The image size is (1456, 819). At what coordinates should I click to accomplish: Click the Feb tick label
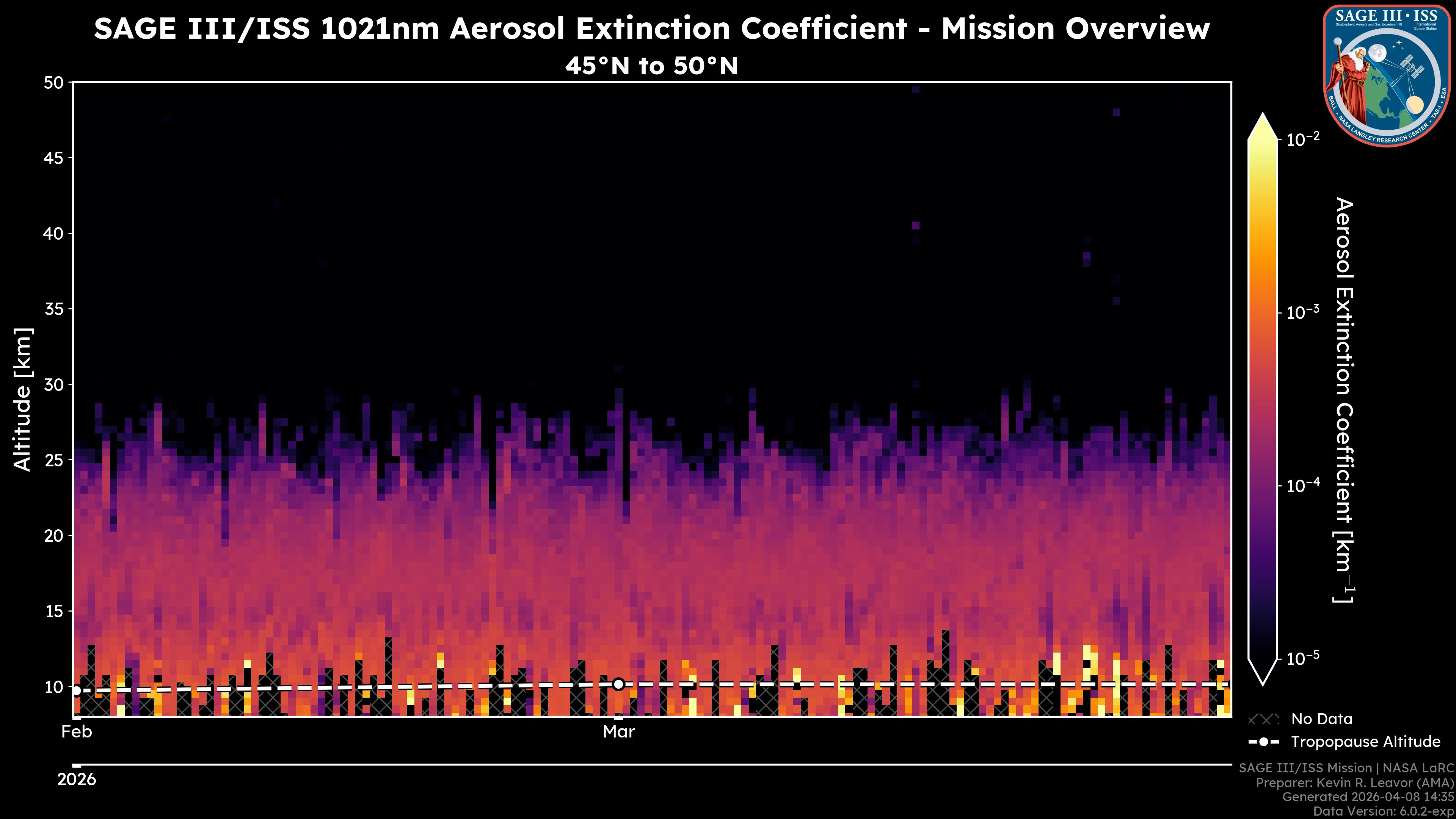76,732
